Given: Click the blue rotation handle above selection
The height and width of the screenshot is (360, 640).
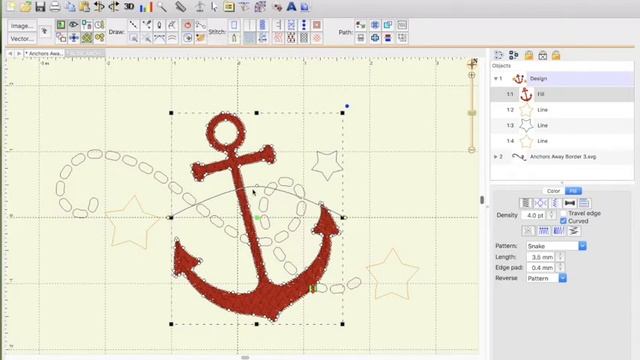Looking at the screenshot, I should pos(347,106).
